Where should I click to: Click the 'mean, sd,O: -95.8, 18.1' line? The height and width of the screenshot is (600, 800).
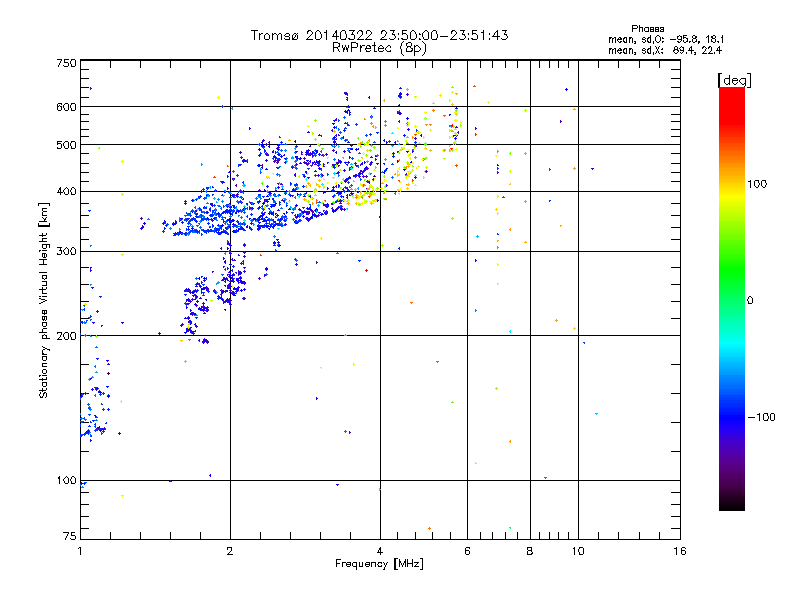pos(665,39)
